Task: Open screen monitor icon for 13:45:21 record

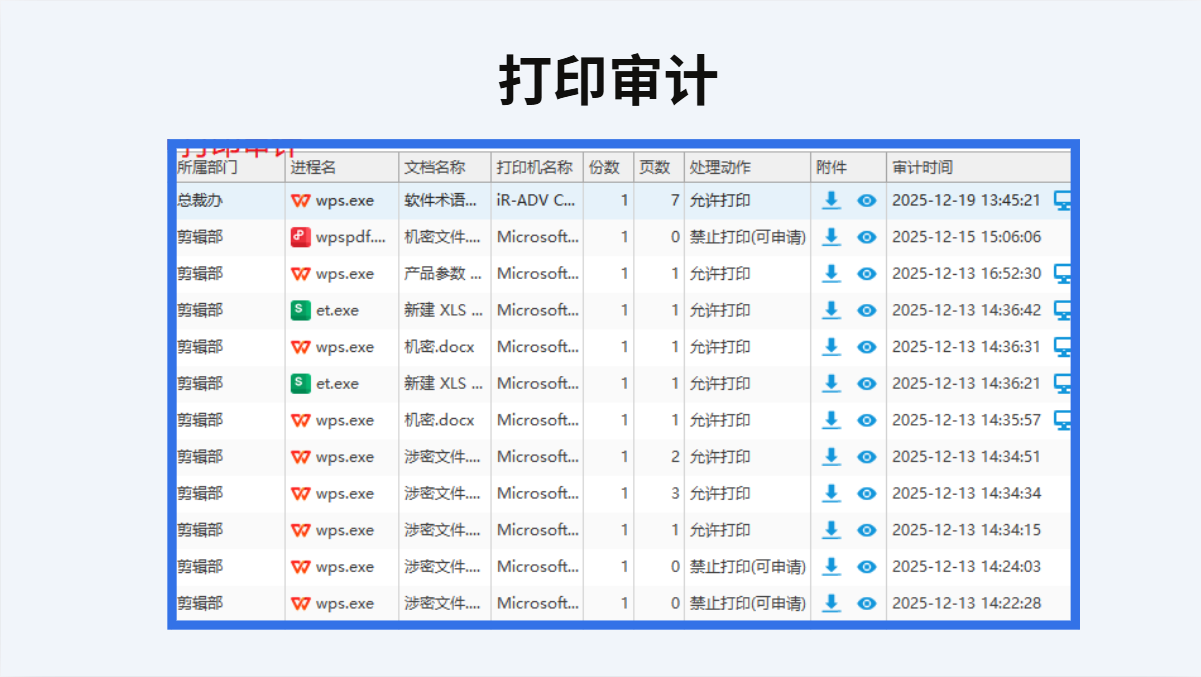Action: [1062, 201]
